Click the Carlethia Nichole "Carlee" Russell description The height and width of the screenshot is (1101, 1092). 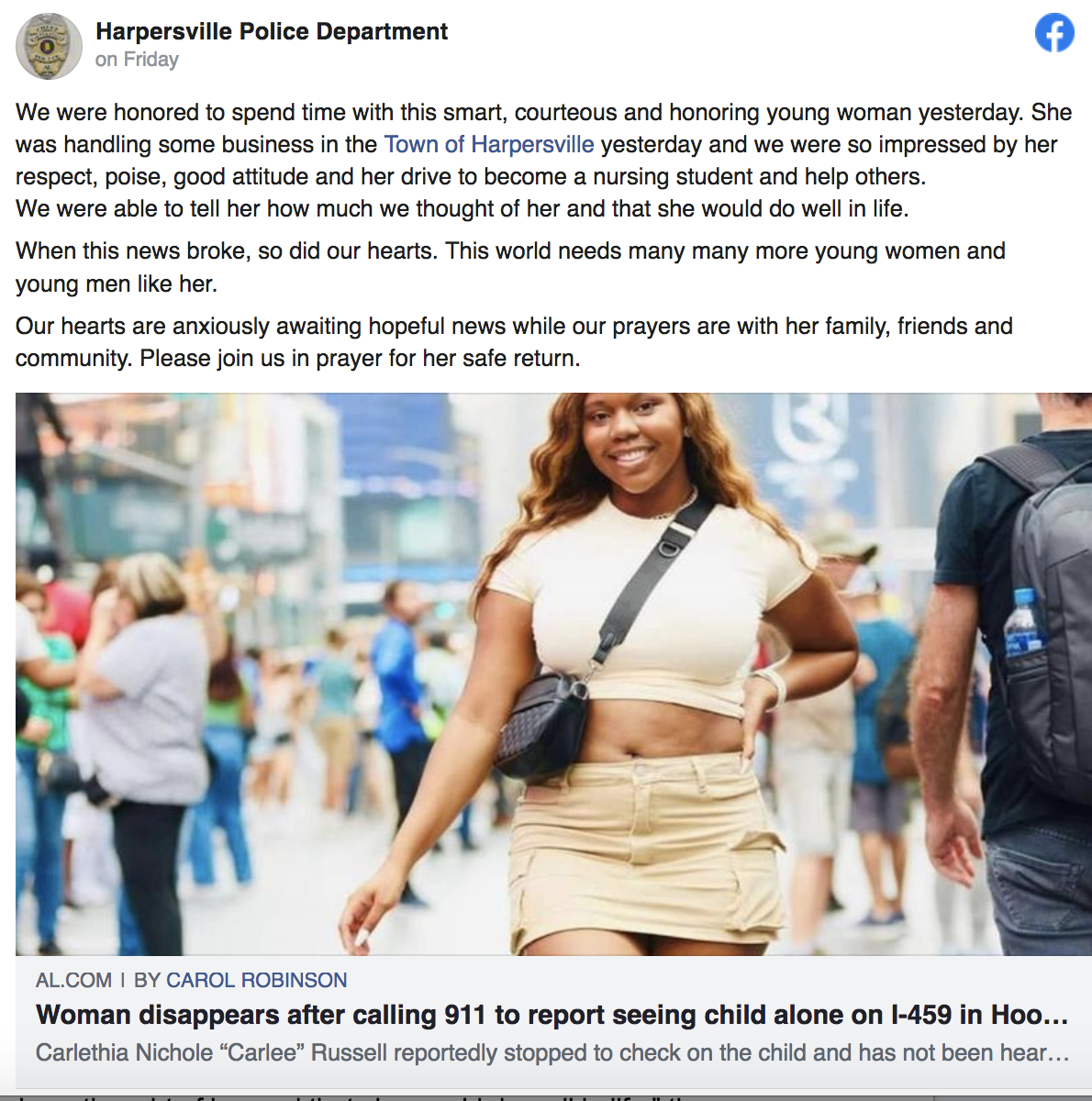point(552,1052)
